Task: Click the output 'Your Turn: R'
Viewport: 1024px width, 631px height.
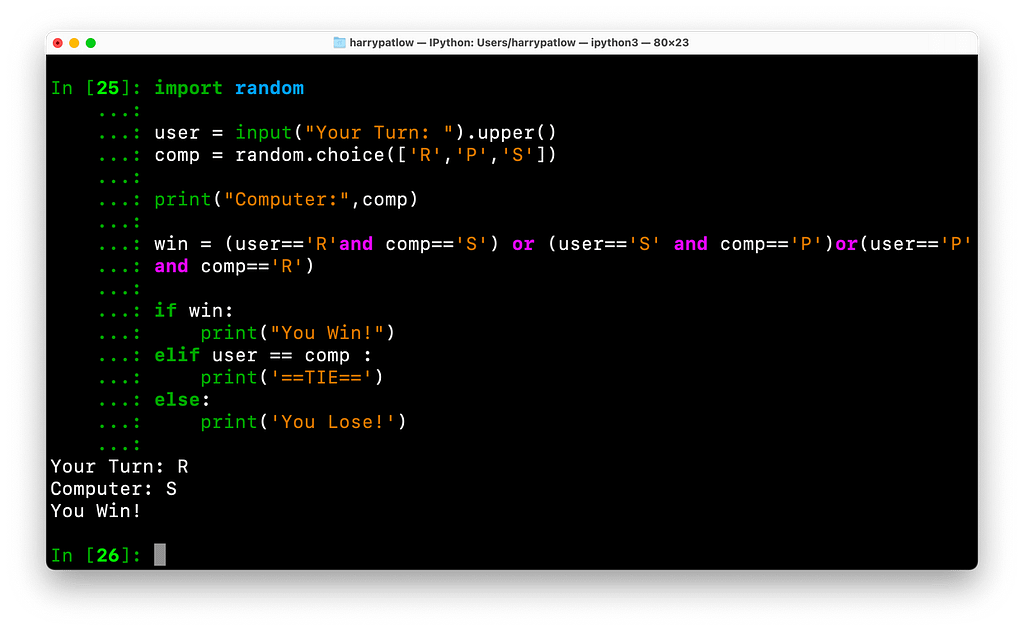Action: 120,466
